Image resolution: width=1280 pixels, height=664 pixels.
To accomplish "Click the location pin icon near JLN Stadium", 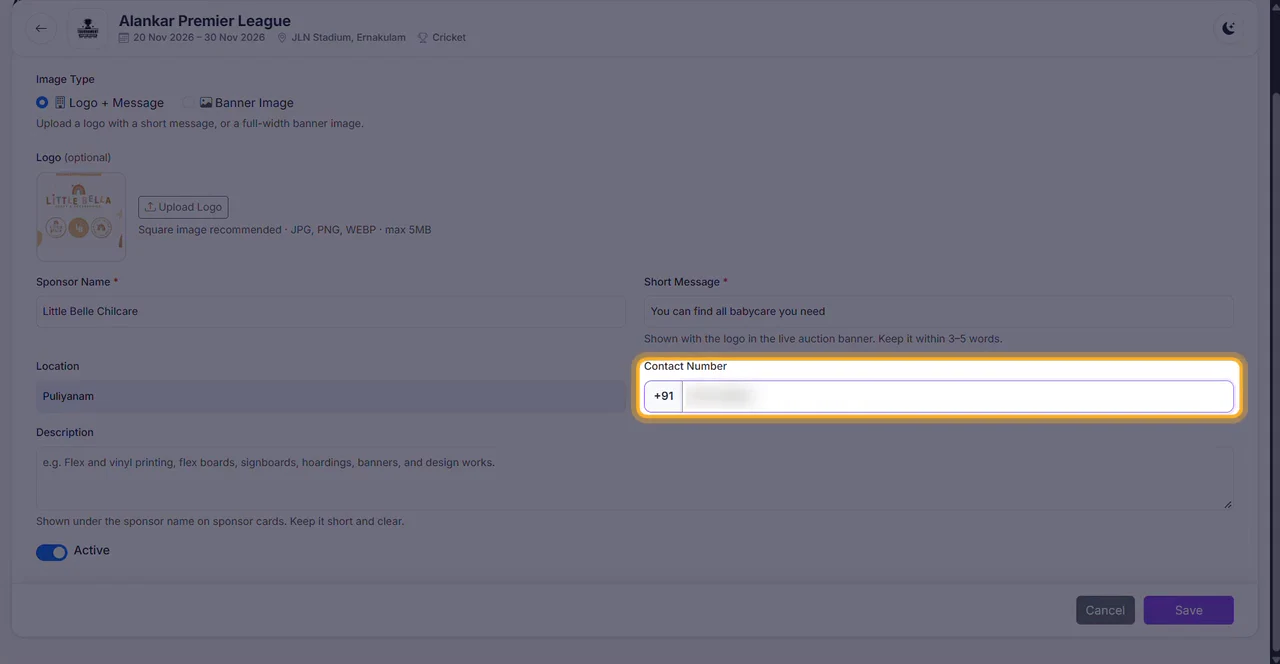I will (x=282, y=38).
